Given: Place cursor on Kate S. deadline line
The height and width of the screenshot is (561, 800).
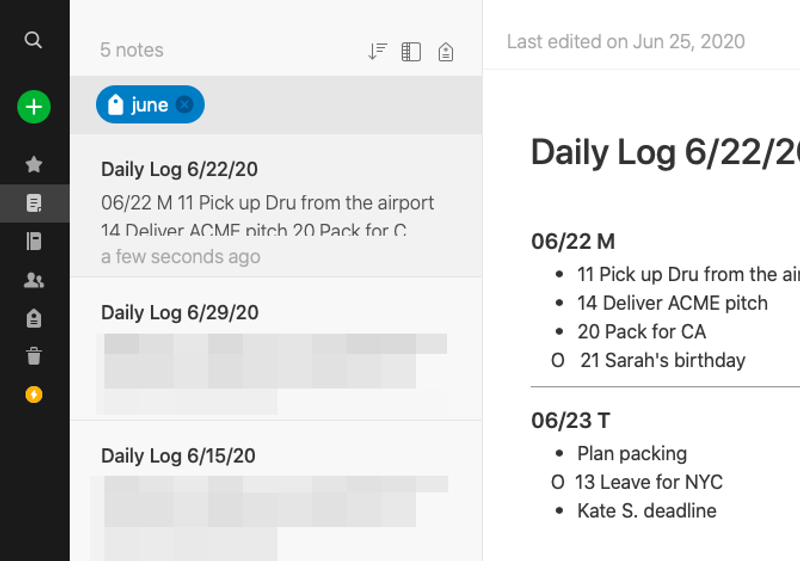Looking at the screenshot, I should (x=647, y=511).
